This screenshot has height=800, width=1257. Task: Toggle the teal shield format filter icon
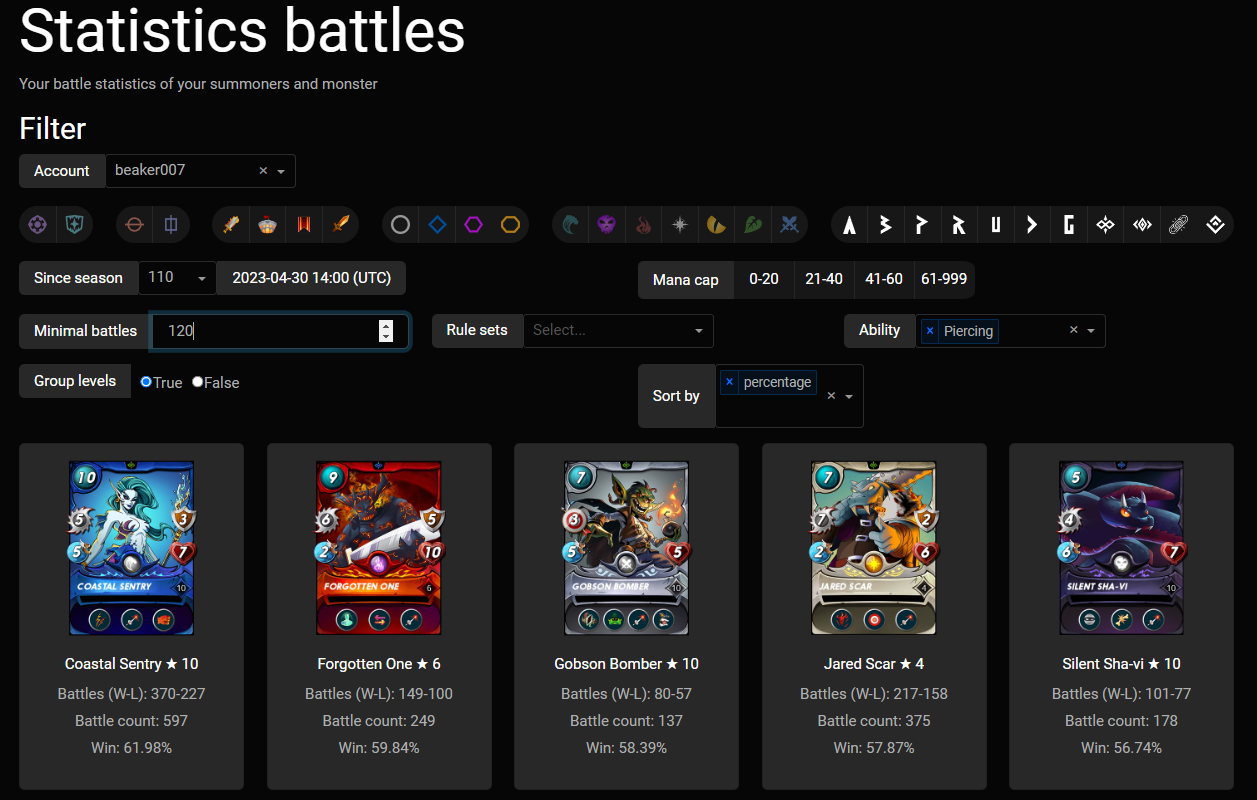point(74,225)
